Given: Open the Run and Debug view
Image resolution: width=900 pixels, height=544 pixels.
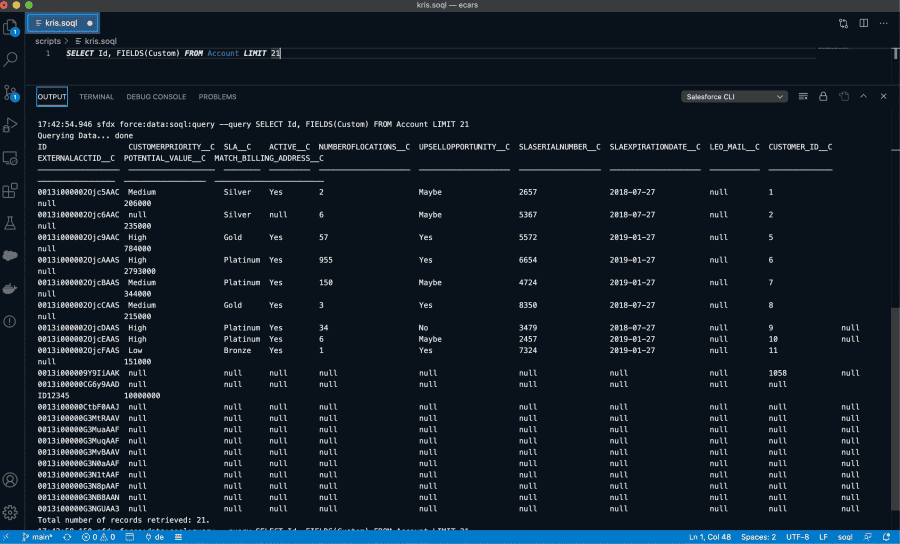Looking at the screenshot, I should pyautogui.click(x=10, y=125).
